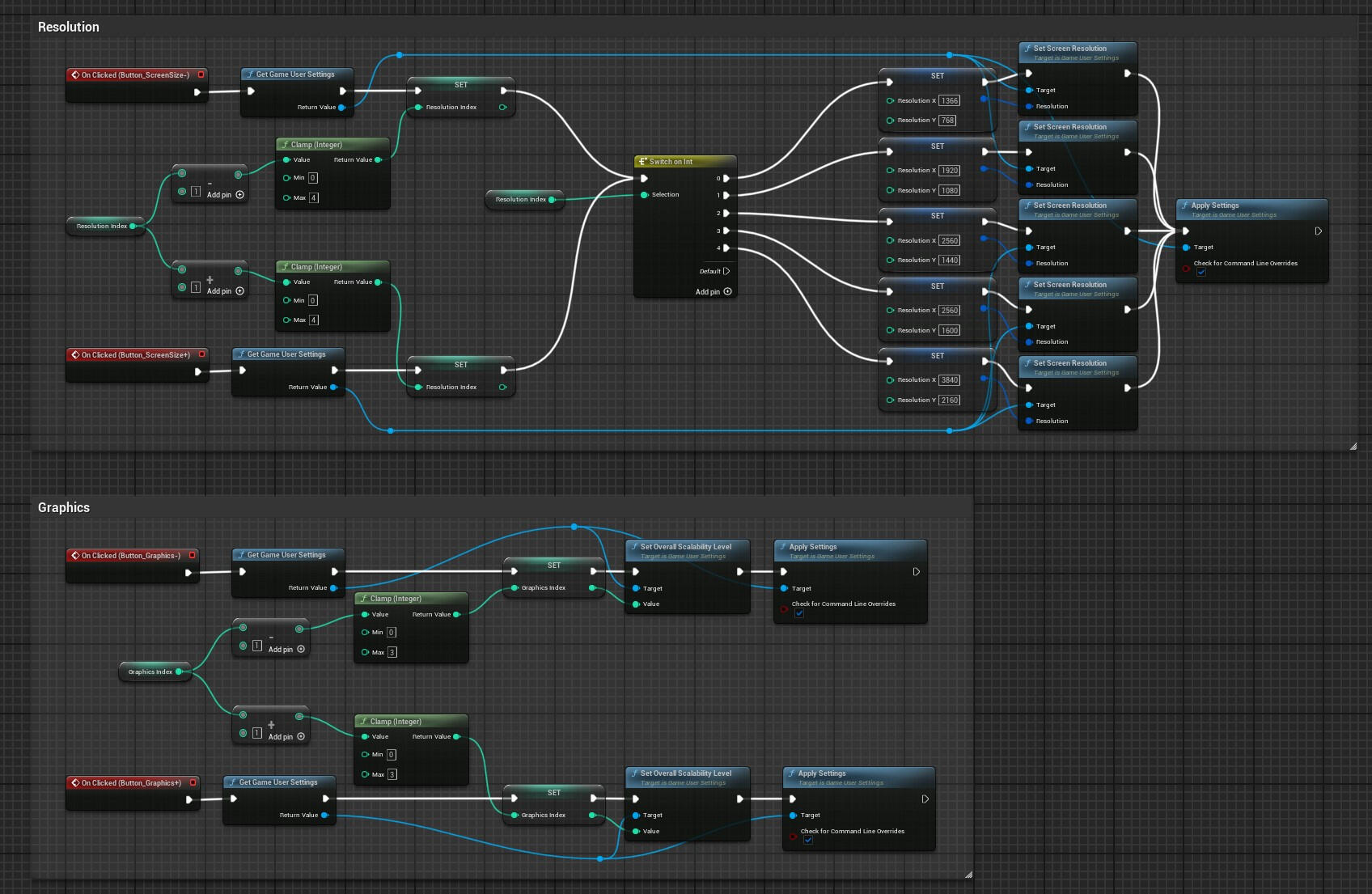Select the On Clicked (Button_ScreenSize+) event node
Screen dimensions: 1372x894
pyautogui.click(x=135, y=354)
